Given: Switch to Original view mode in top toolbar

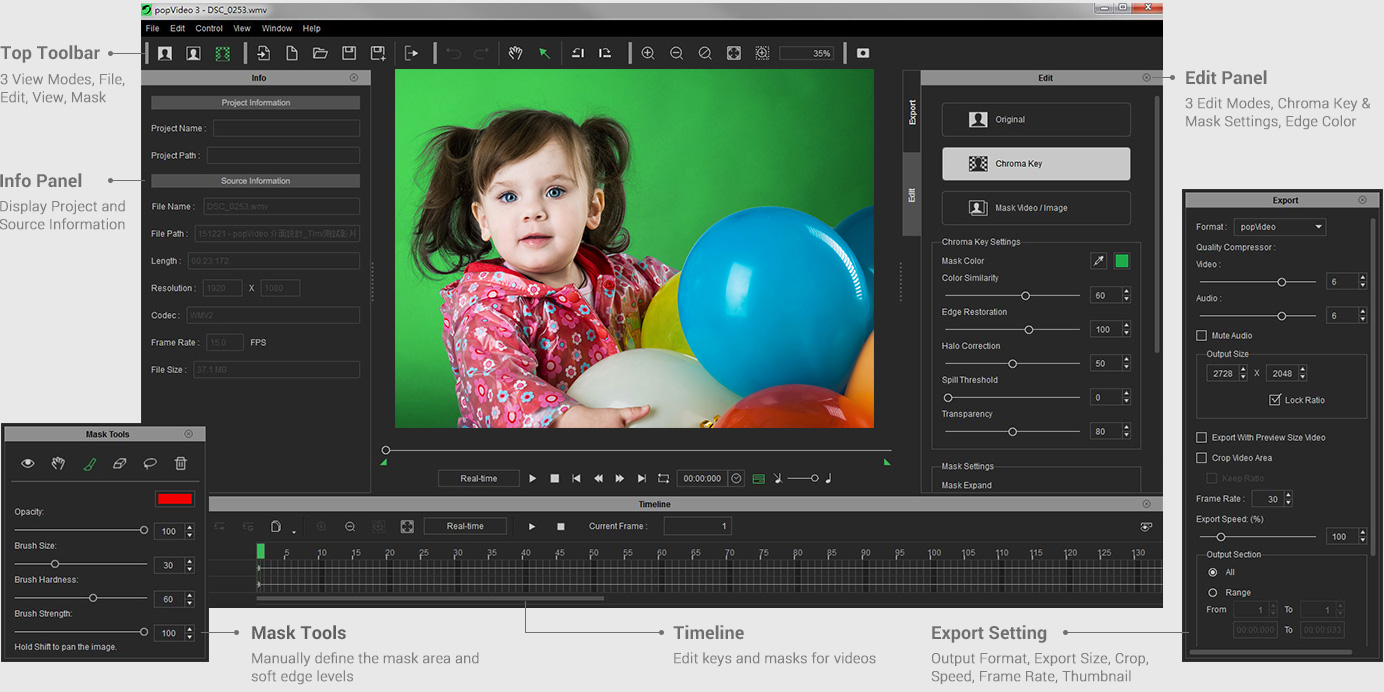Looking at the screenshot, I should click(165, 53).
